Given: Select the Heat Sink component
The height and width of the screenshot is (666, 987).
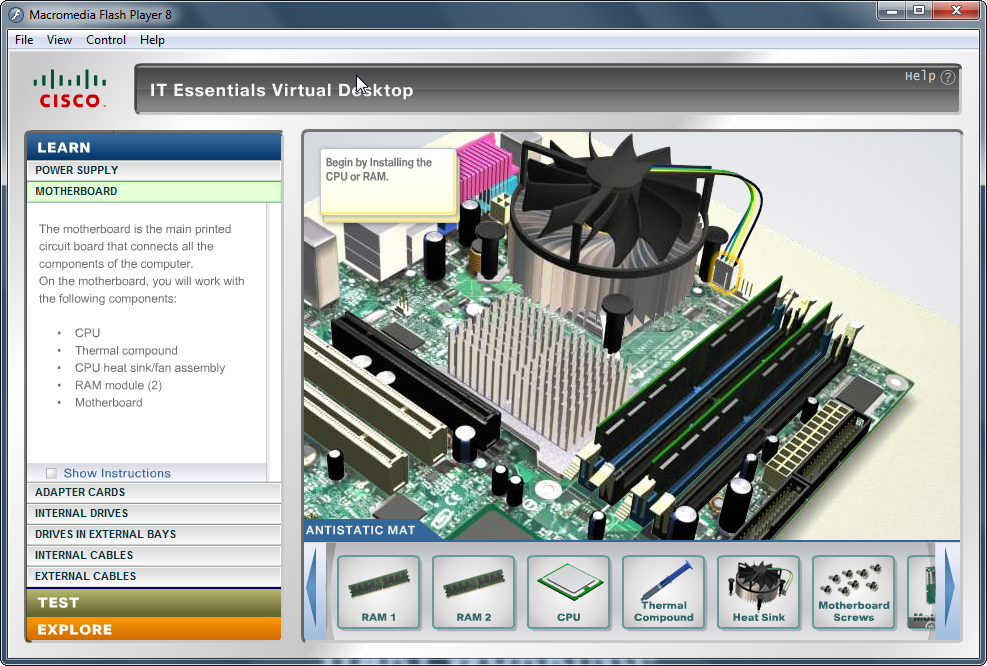Looking at the screenshot, I should click(x=759, y=592).
